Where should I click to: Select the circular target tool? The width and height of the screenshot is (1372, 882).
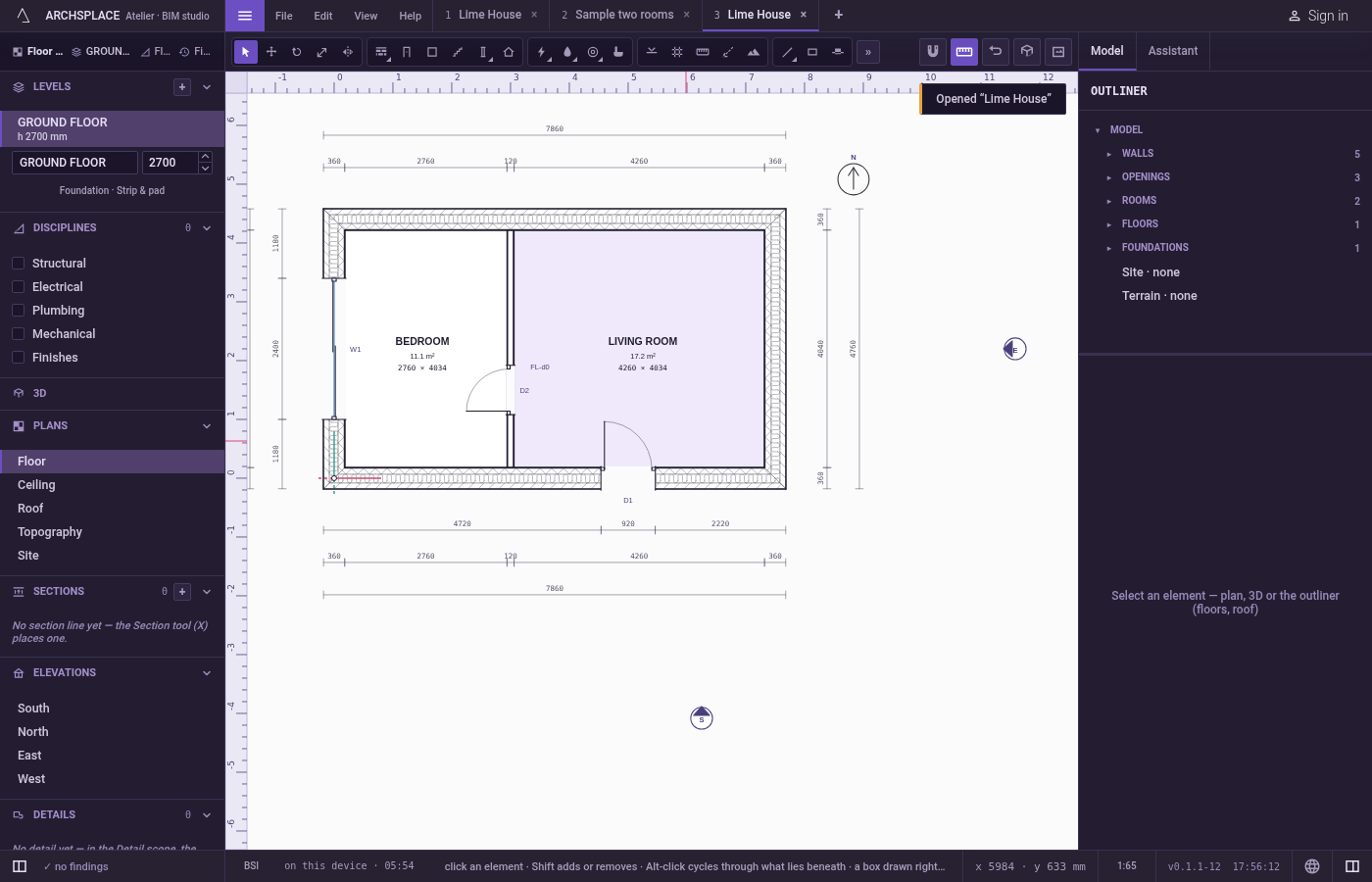pos(593,52)
